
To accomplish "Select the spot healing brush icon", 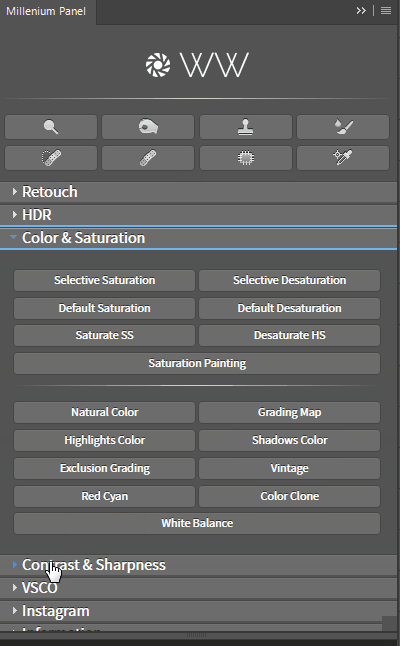I will pos(51,158).
